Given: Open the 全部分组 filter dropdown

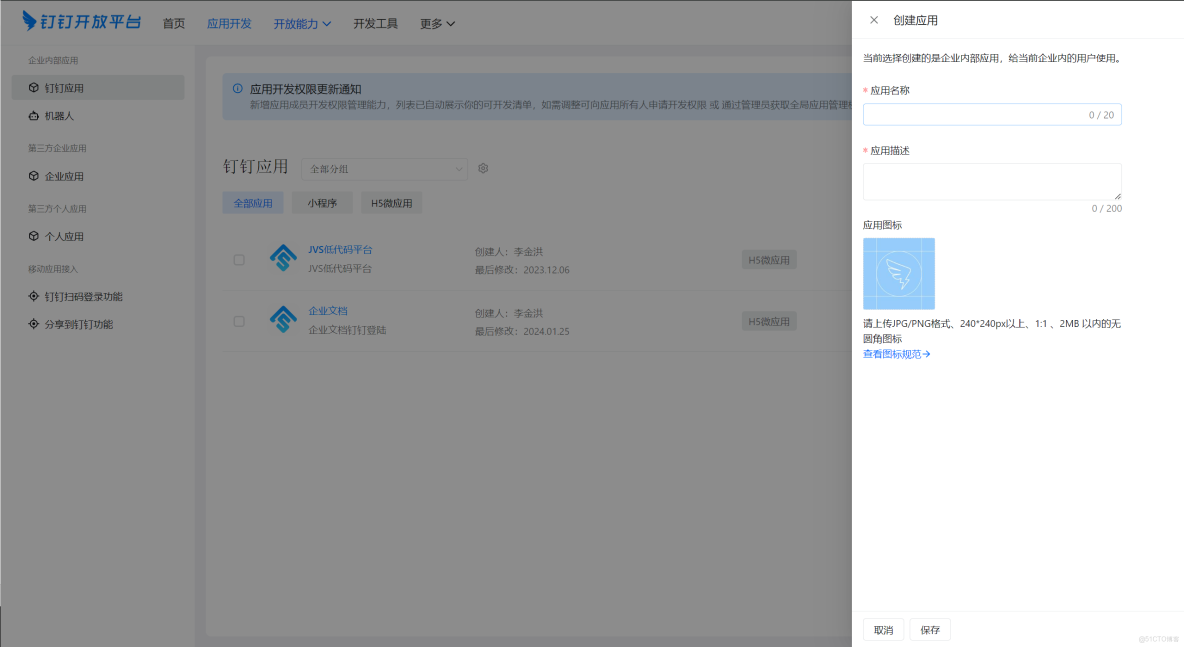Looking at the screenshot, I should (x=385, y=168).
